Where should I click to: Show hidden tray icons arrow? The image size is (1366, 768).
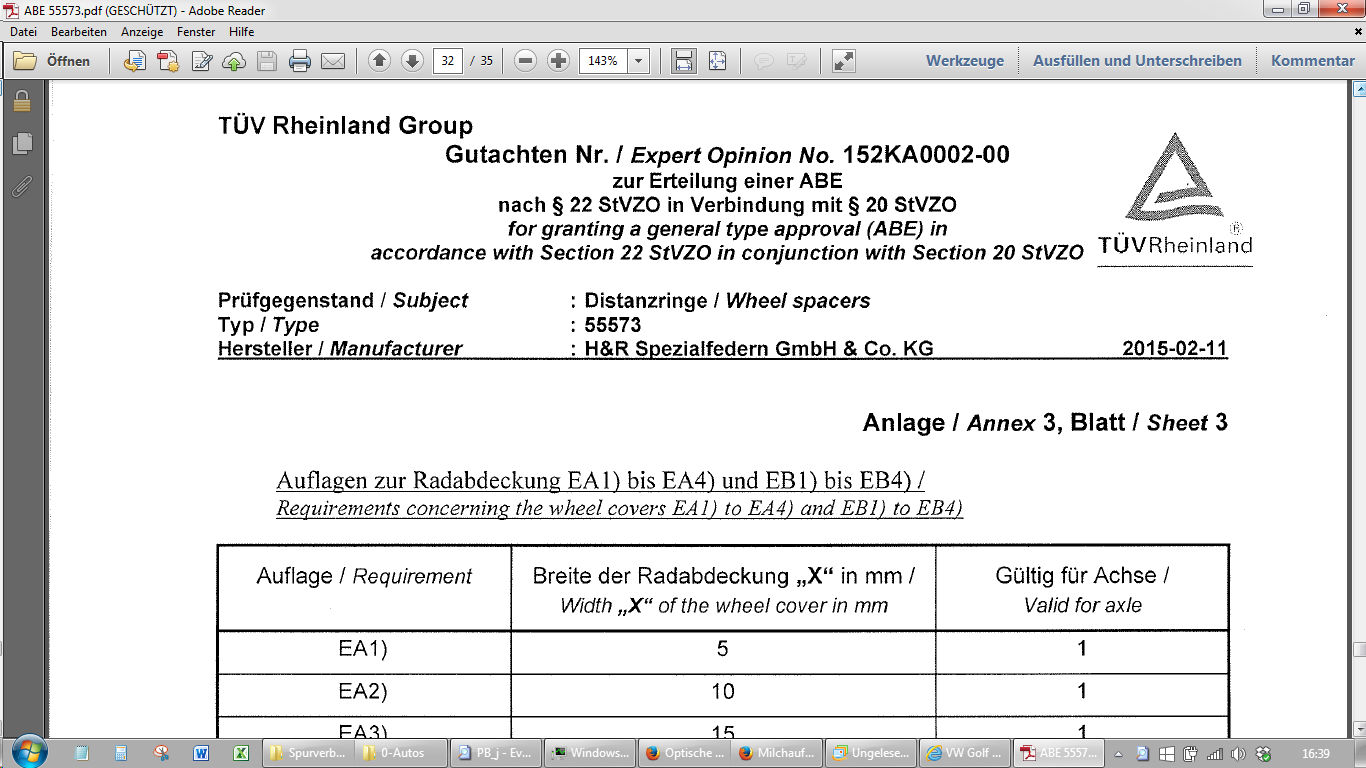pos(1118,753)
